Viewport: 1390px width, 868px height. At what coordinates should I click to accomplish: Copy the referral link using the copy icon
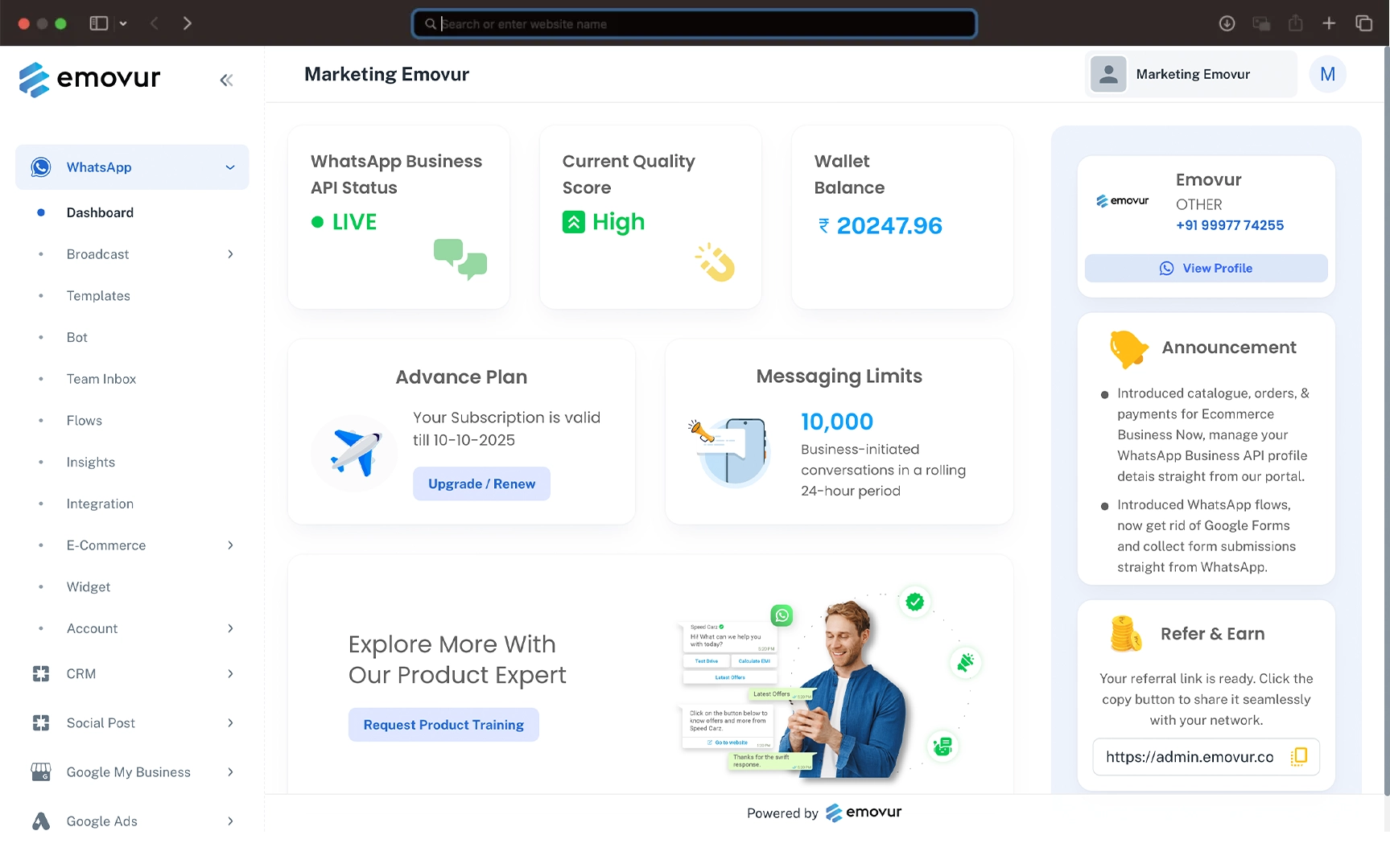click(x=1298, y=756)
